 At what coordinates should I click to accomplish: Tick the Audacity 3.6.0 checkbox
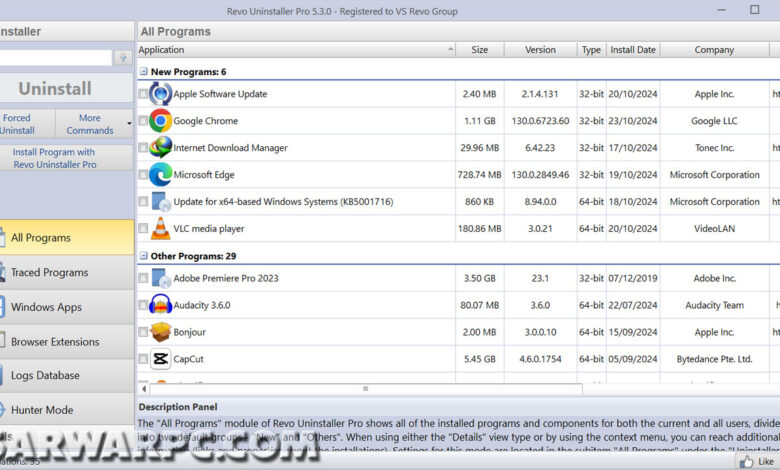click(143, 305)
